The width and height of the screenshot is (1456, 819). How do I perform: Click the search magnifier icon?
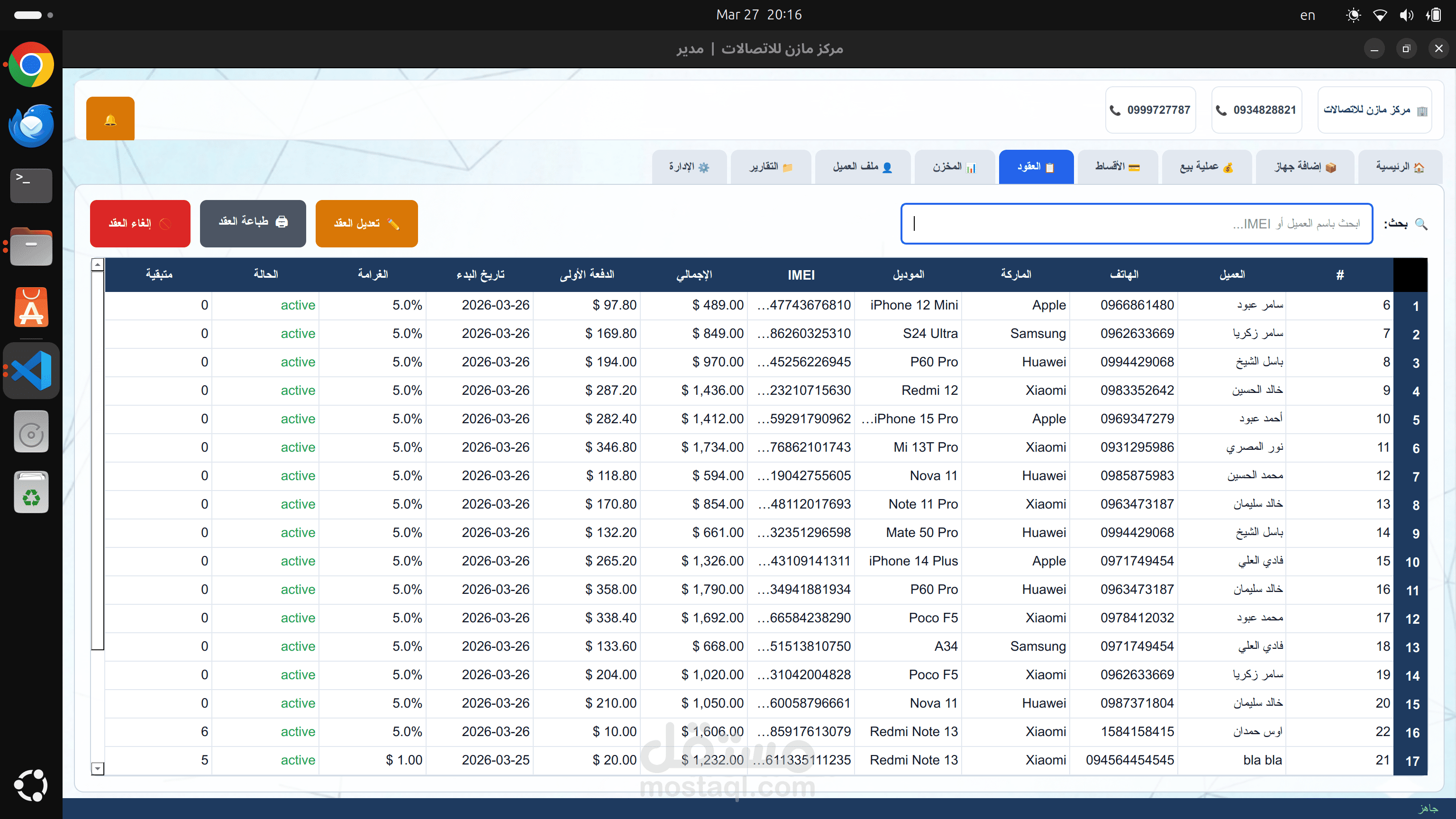coord(1421,224)
